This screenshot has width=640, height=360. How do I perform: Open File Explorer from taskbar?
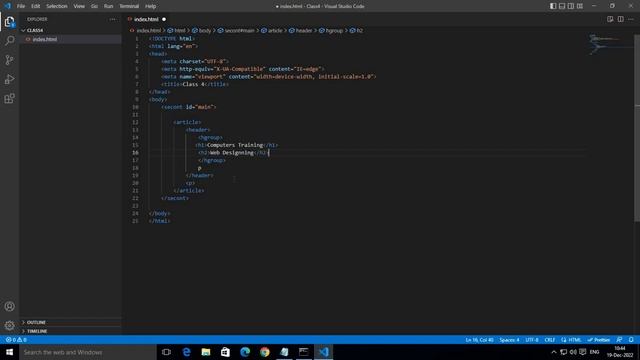tap(206, 352)
